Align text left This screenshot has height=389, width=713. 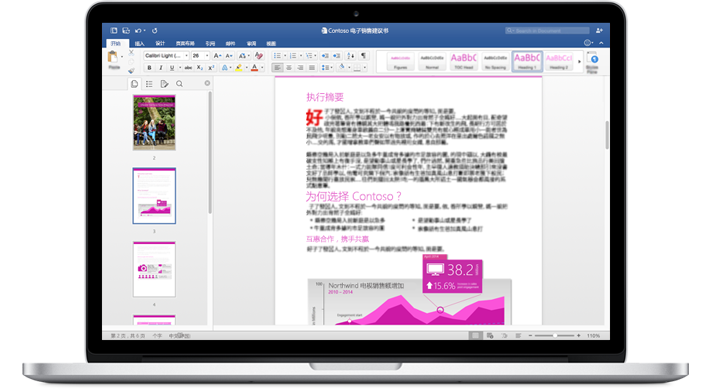[277, 68]
